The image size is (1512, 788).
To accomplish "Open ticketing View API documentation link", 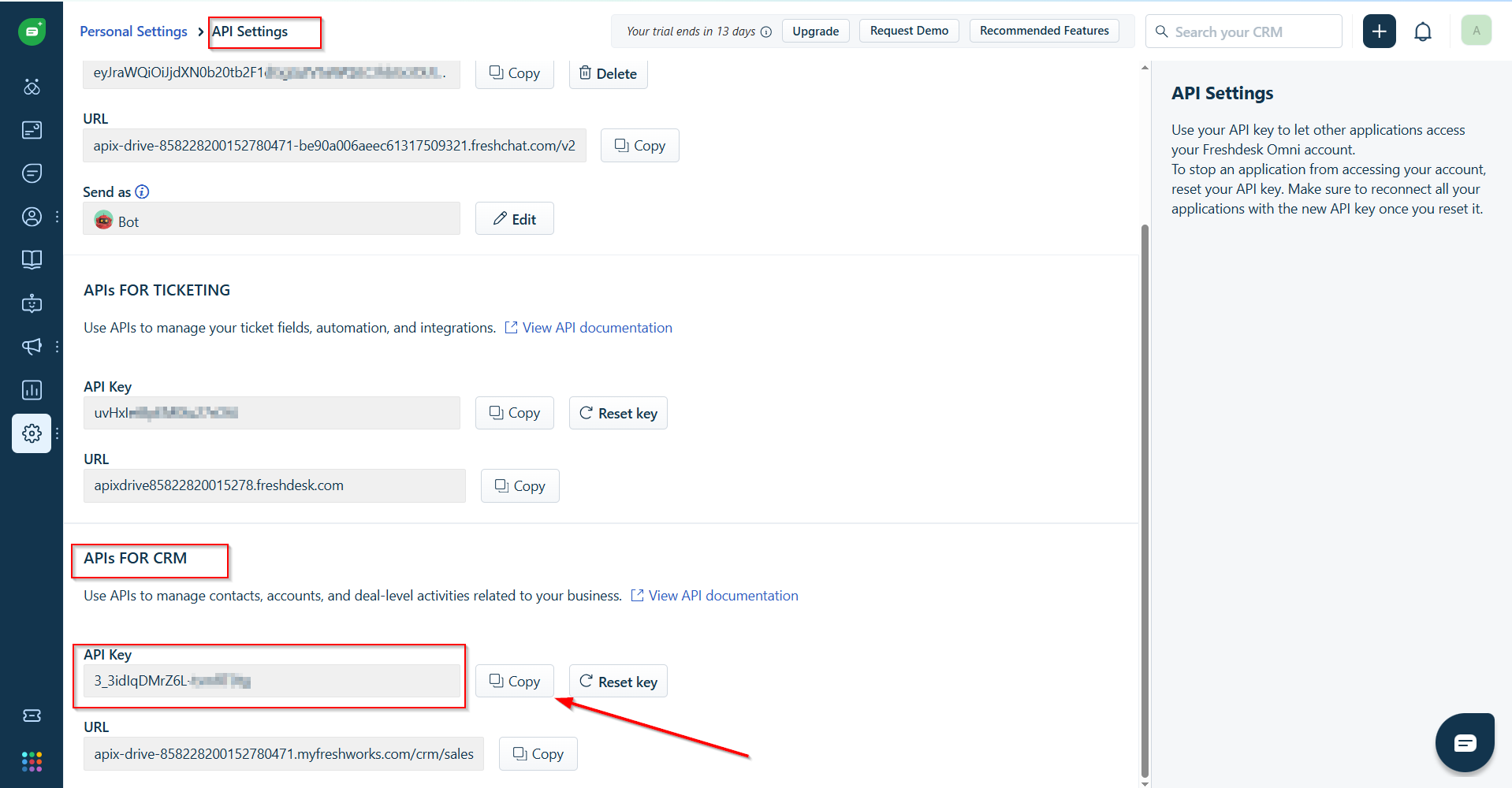I will 588,328.
